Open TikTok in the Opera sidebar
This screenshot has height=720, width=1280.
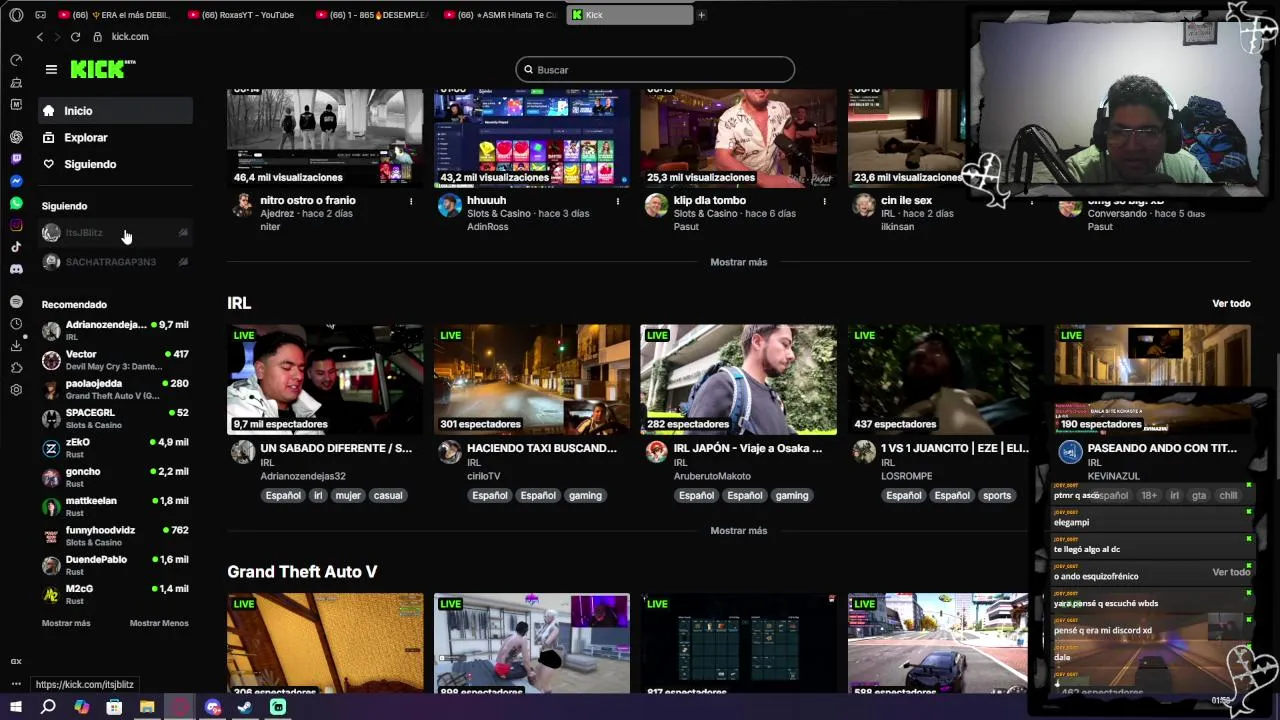[x=16, y=247]
